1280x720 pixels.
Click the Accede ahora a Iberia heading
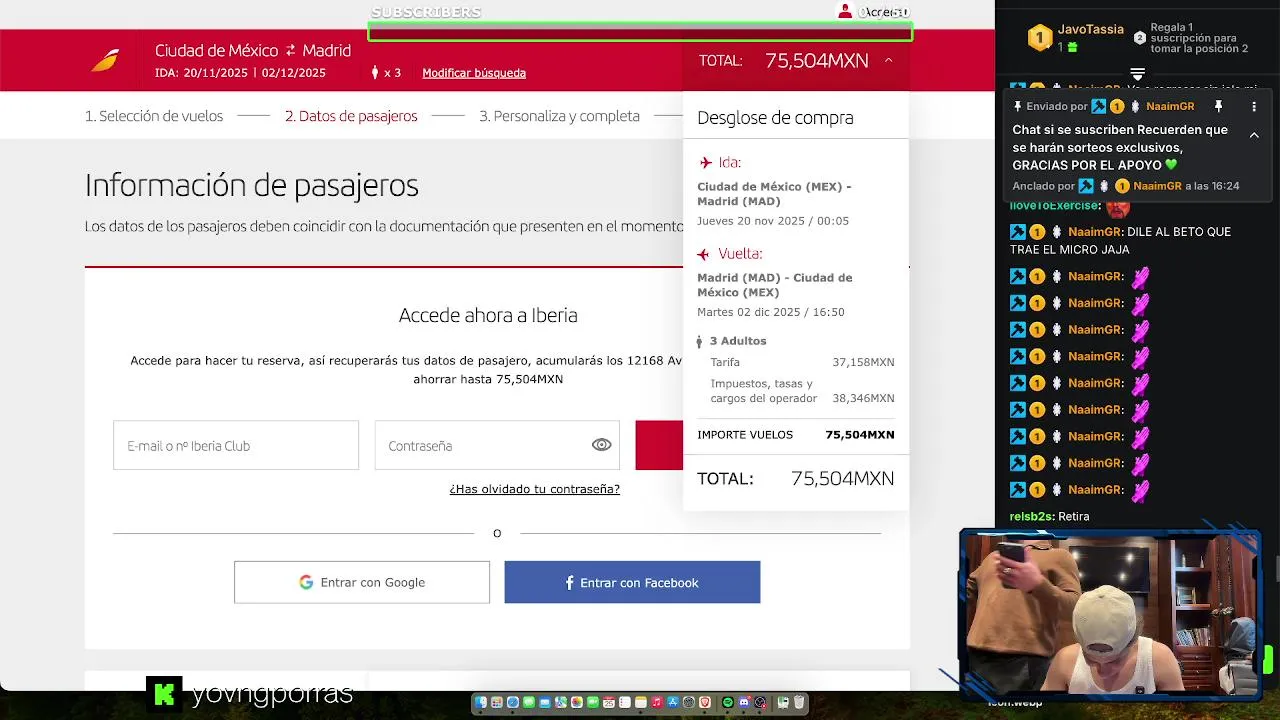tap(488, 315)
